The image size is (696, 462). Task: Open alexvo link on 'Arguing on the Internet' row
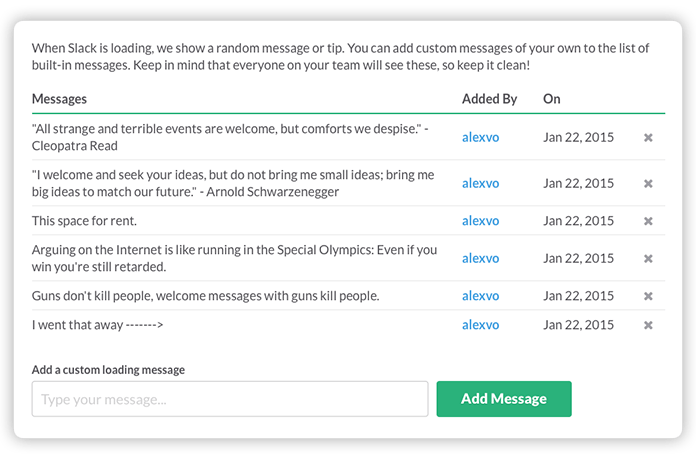click(480, 258)
